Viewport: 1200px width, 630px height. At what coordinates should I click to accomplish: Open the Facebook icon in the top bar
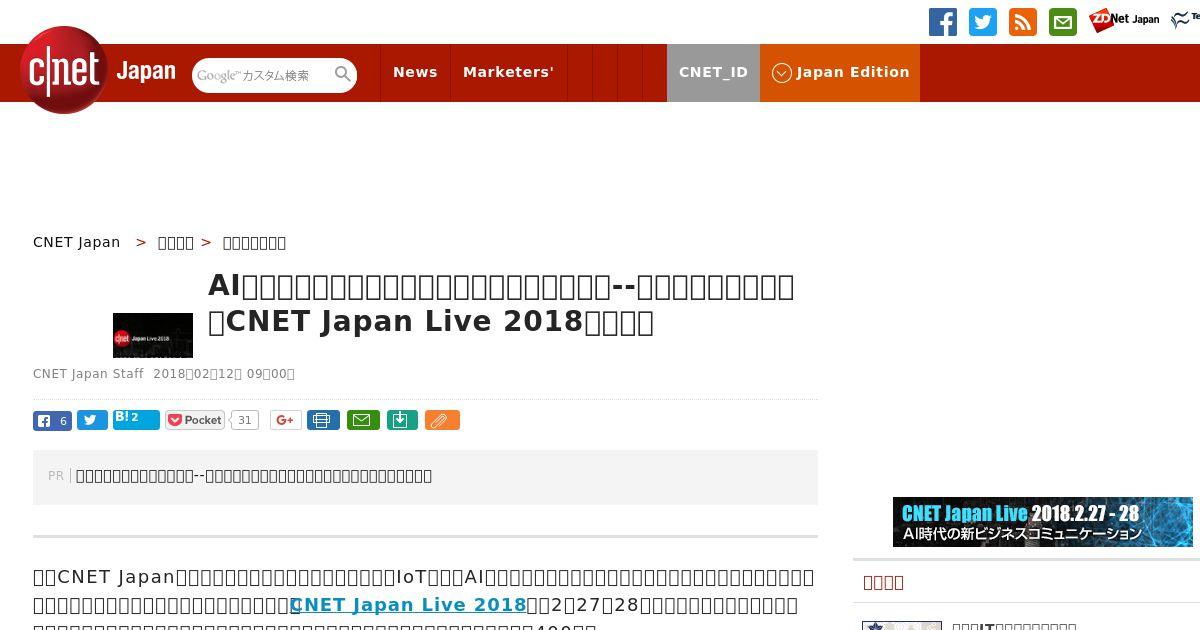point(943,22)
